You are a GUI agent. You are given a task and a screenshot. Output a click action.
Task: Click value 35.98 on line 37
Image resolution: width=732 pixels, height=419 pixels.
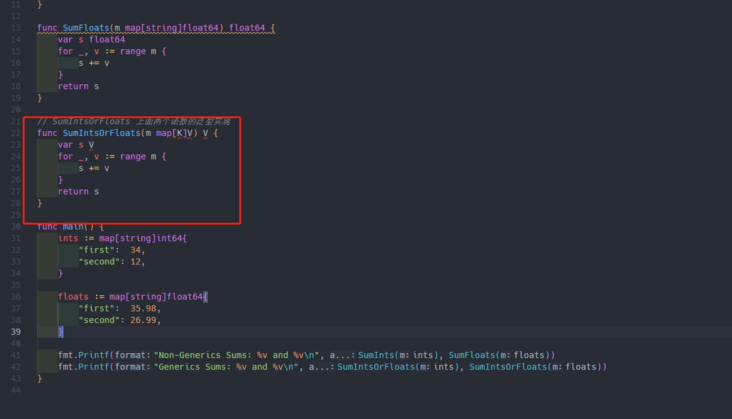tap(143, 308)
